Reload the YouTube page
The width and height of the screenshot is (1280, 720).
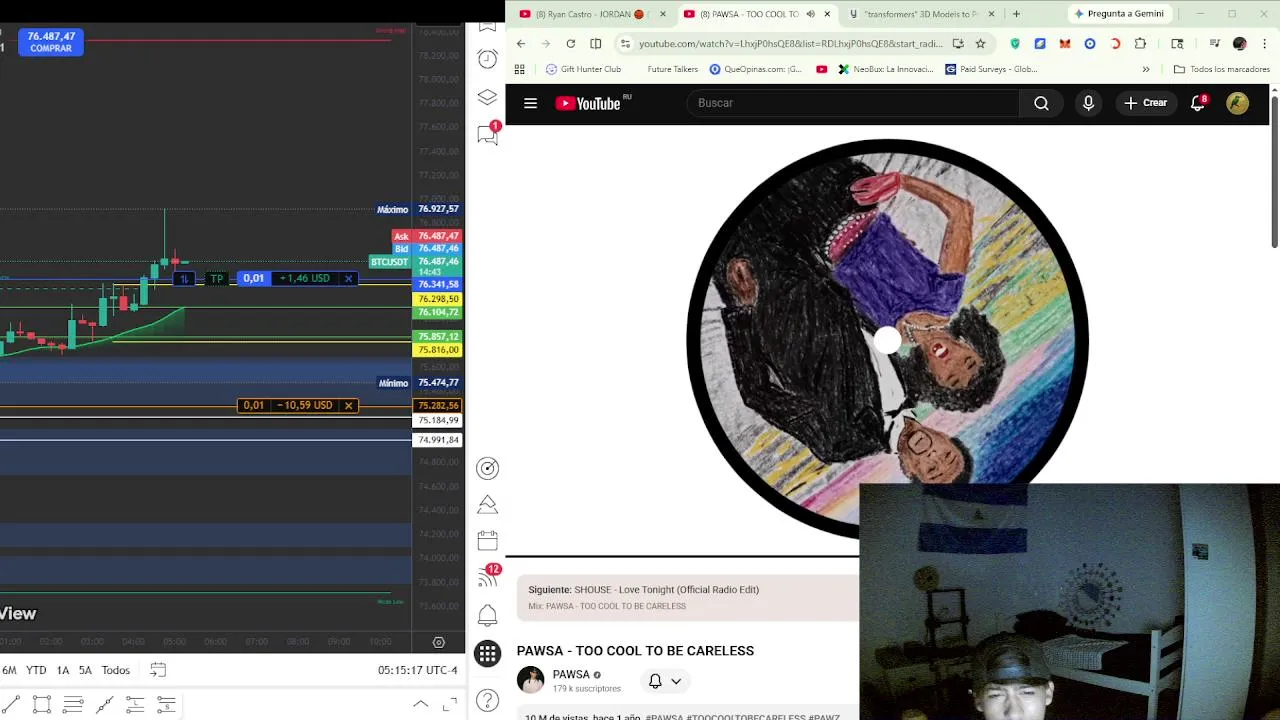click(x=570, y=43)
